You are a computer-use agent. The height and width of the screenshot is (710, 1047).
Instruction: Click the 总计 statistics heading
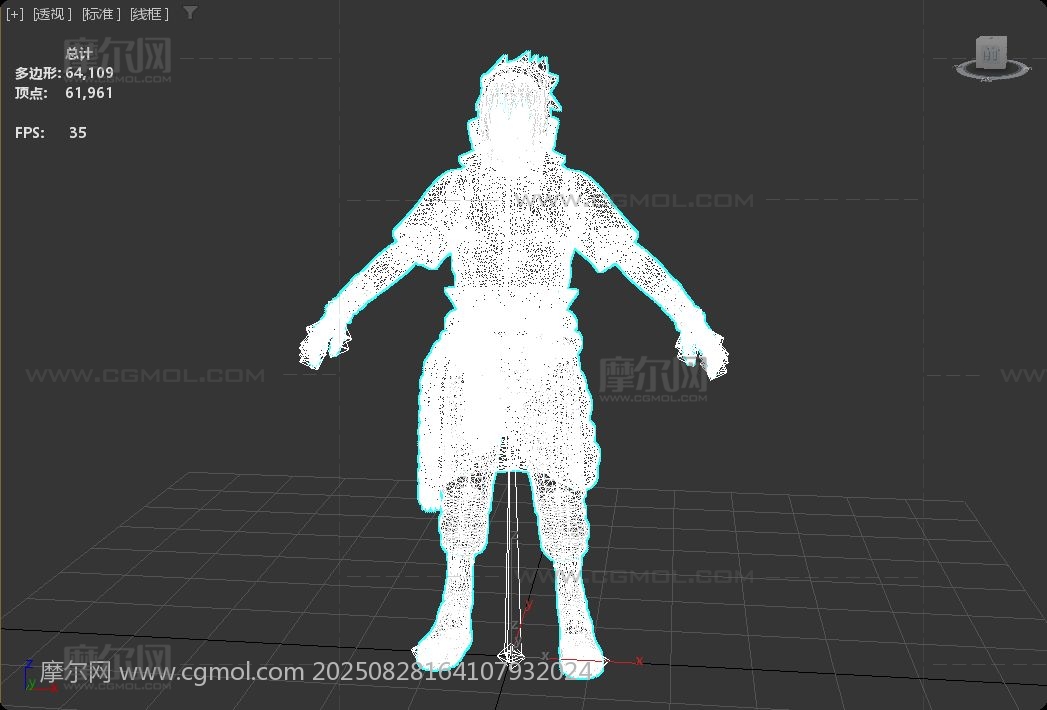pos(79,54)
